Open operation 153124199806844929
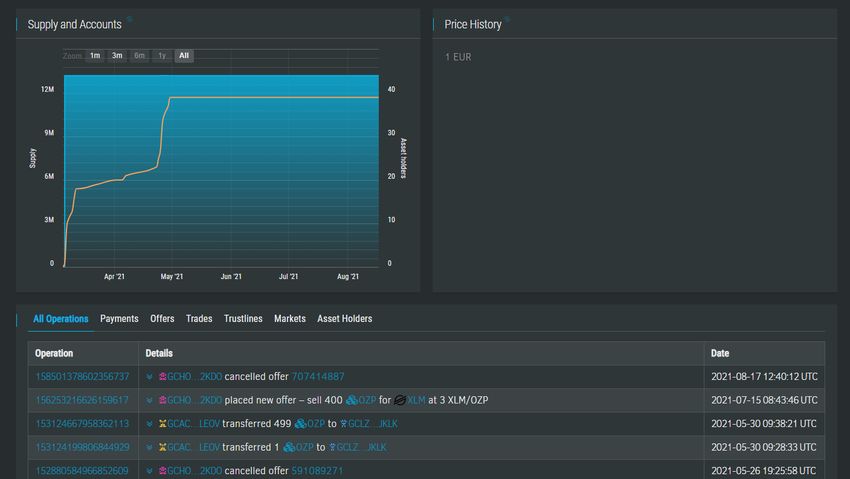Viewport: 850px width, 479px height. point(82,448)
